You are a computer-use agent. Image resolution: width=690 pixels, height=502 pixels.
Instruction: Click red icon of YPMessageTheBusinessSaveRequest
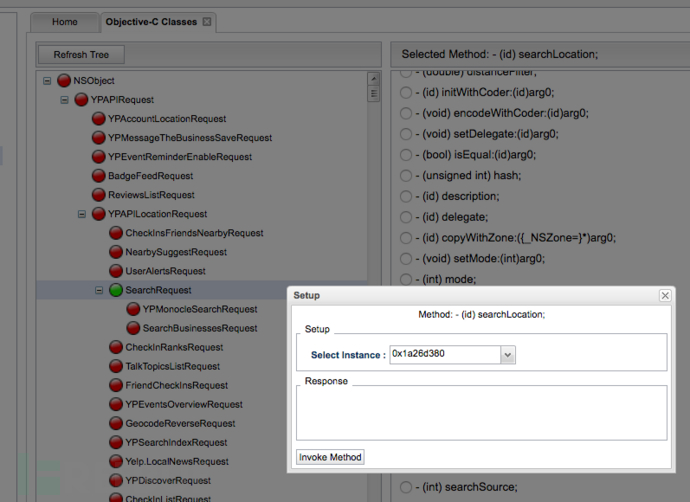[x=99, y=138]
